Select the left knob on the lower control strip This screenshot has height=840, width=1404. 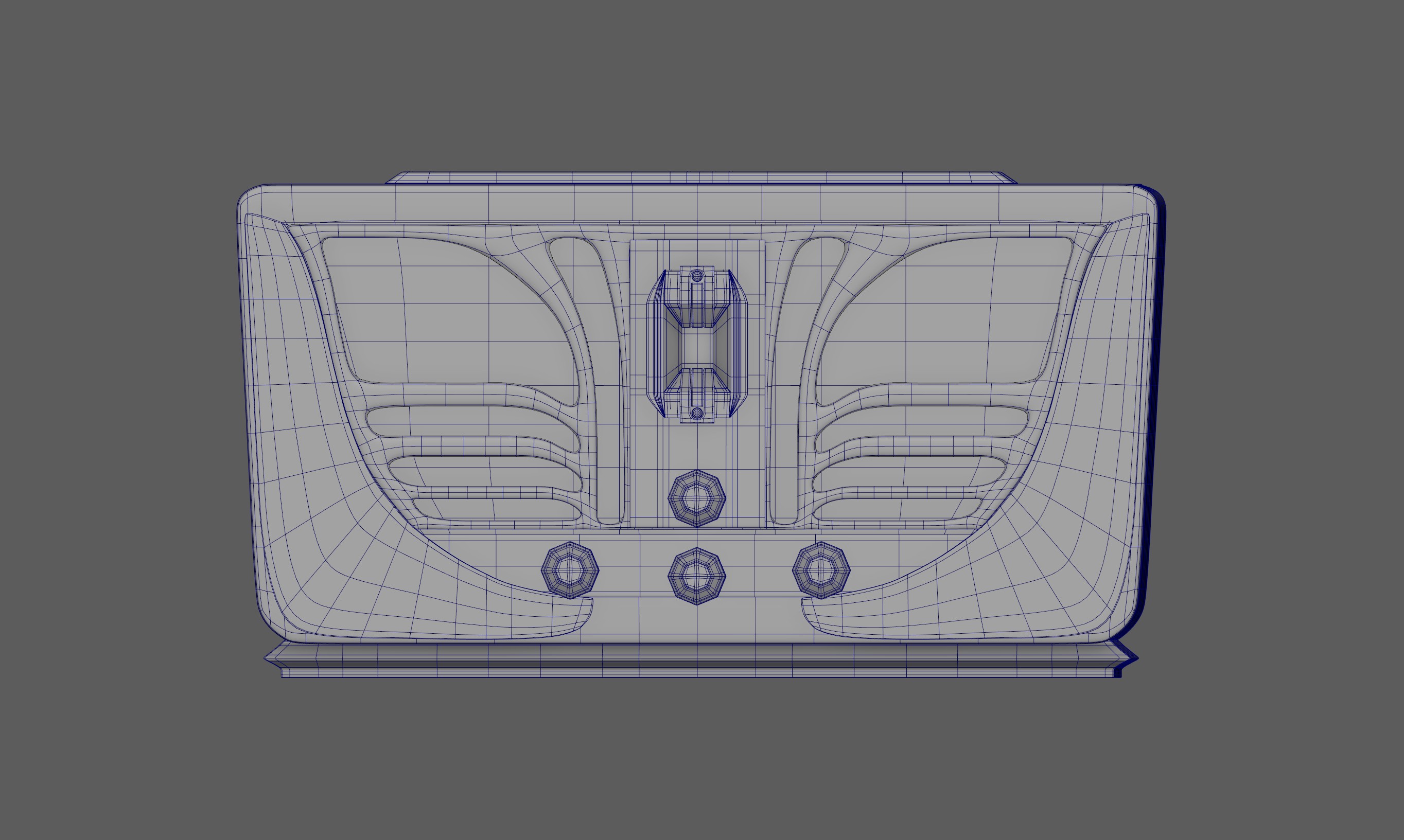coord(570,570)
